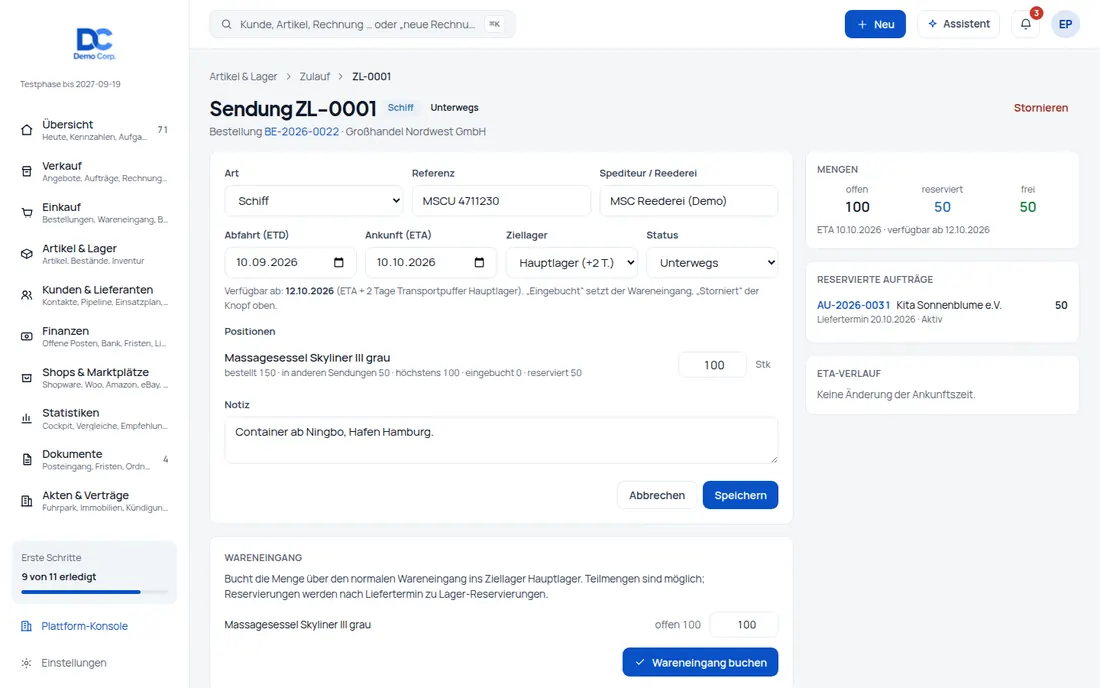The image size is (1100, 688).
Task: Click 'Keine Änderung der Ankunftszeit.' text
Action: point(896,394)
